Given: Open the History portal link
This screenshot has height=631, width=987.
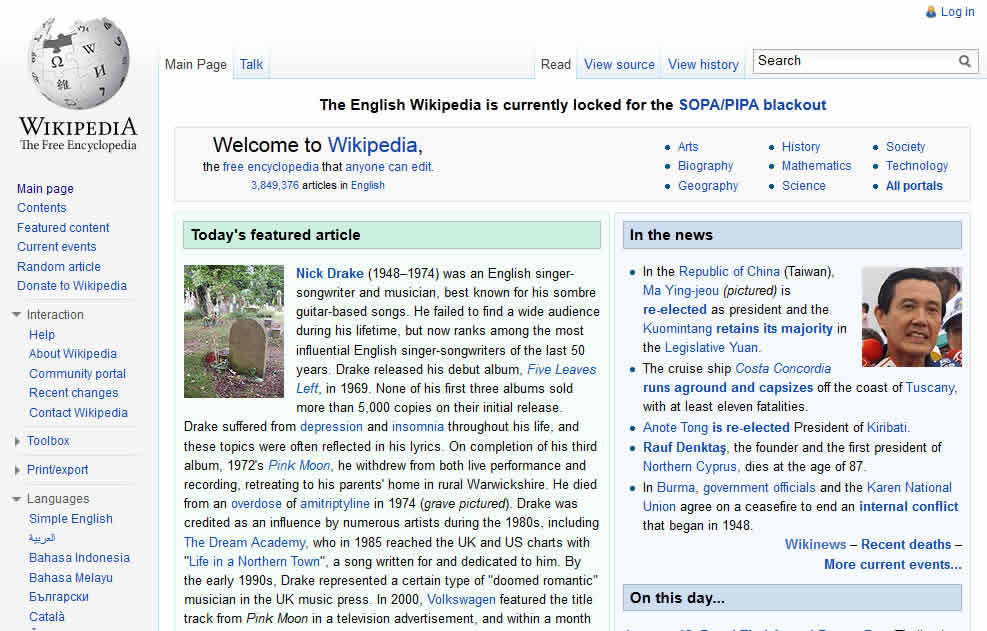Looking at the screenshot, I should tap(801, 147).
